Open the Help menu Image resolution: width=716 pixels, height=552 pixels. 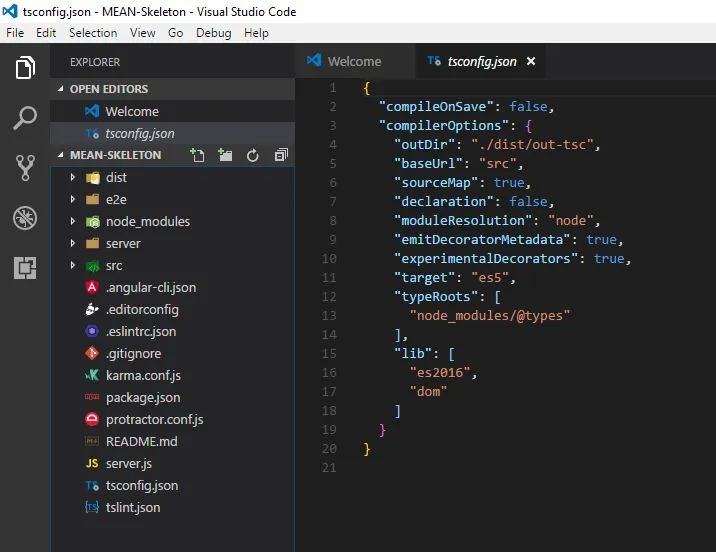[256, 33]
